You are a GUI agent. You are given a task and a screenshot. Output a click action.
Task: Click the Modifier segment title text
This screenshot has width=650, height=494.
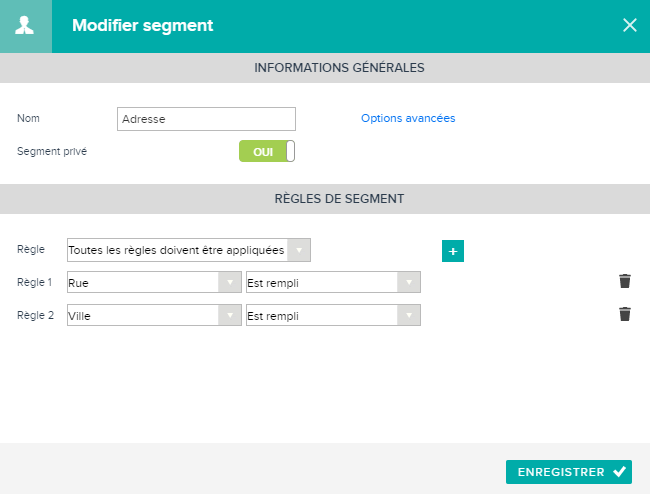[x=143, y=26]
